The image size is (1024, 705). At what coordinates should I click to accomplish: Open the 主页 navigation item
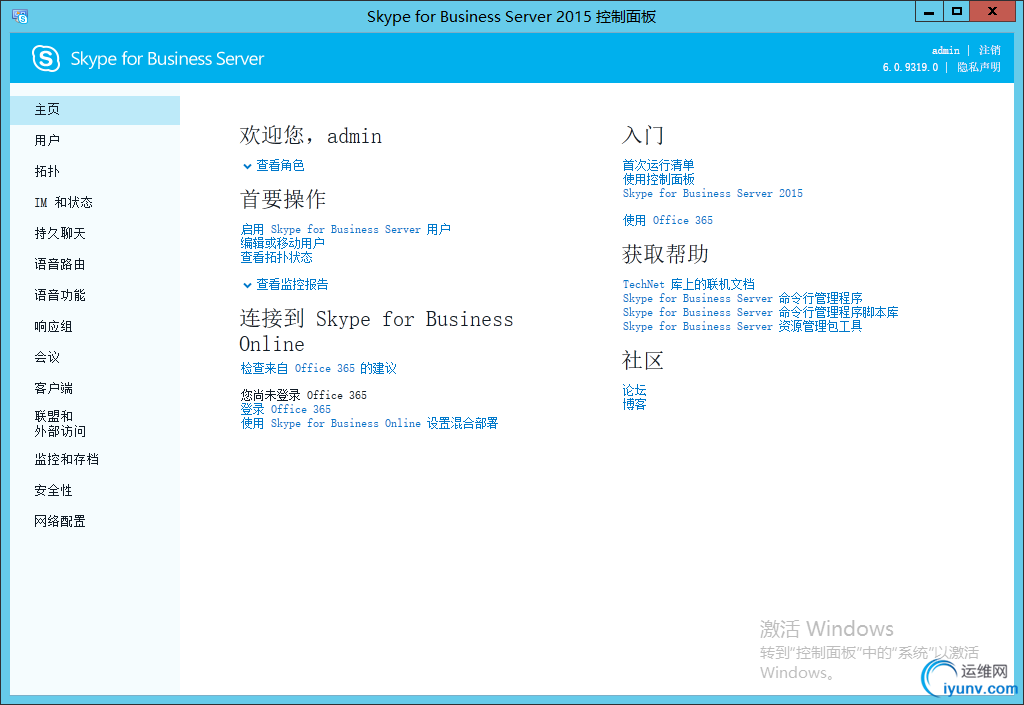pyautogui.click(x=95, y=110)
